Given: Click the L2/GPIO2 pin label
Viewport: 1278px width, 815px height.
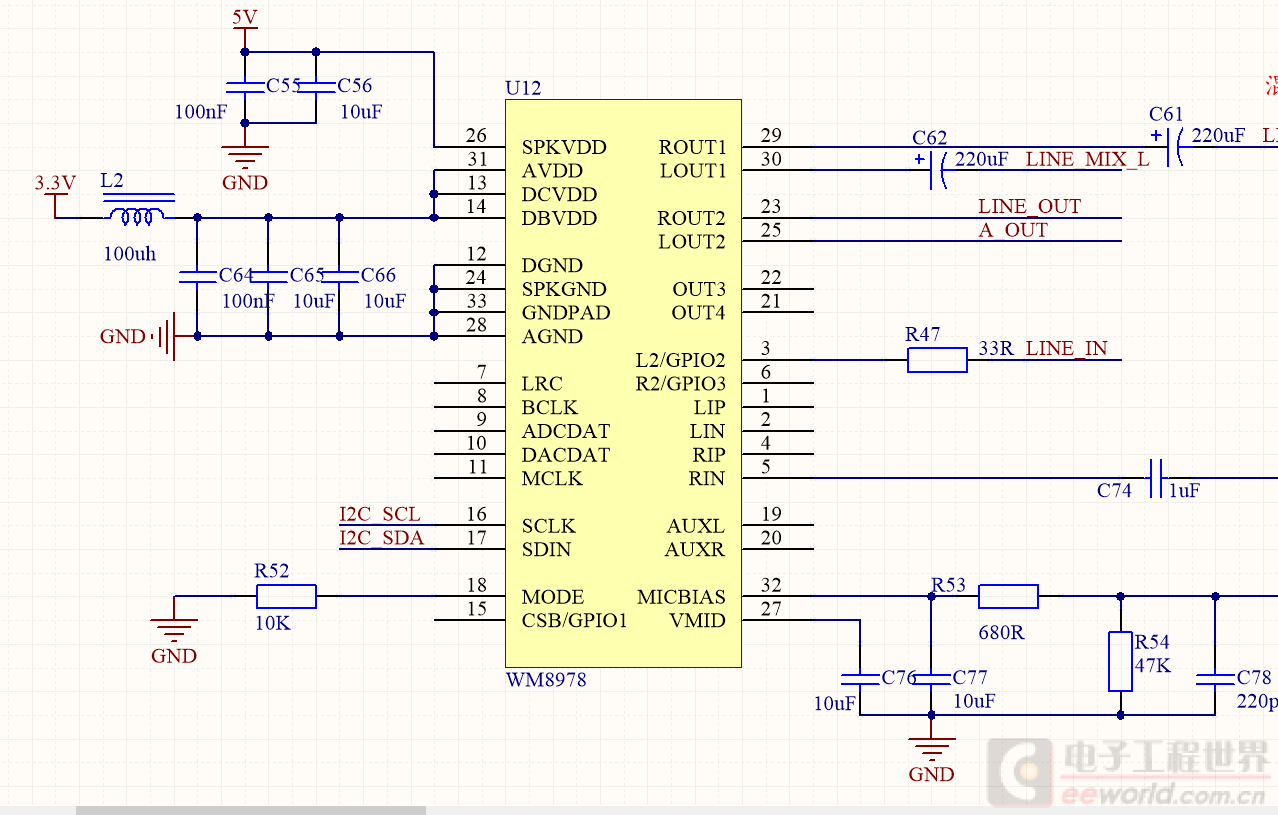Looking at the screenshot, I should (x=681, y=360).
